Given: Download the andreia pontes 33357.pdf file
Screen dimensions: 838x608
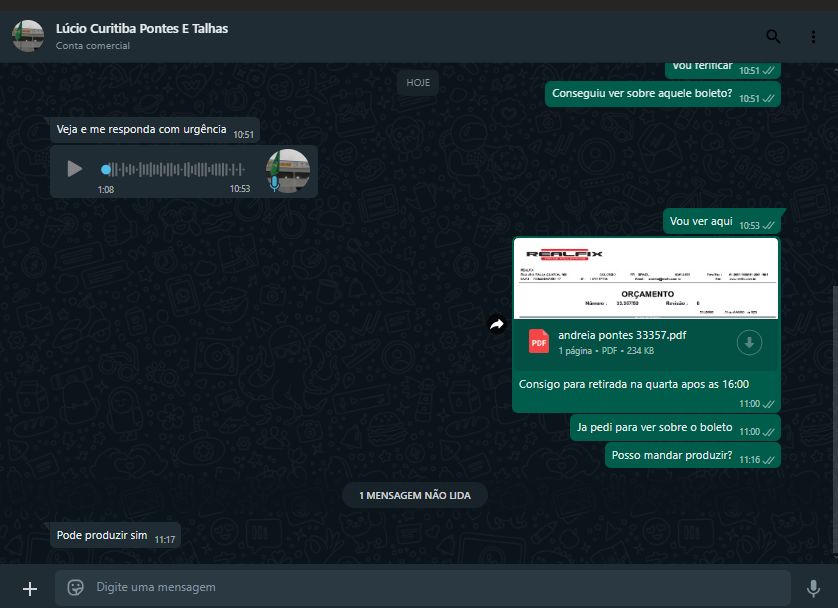Looking at the screenshot, I should [x=749, y=343].
